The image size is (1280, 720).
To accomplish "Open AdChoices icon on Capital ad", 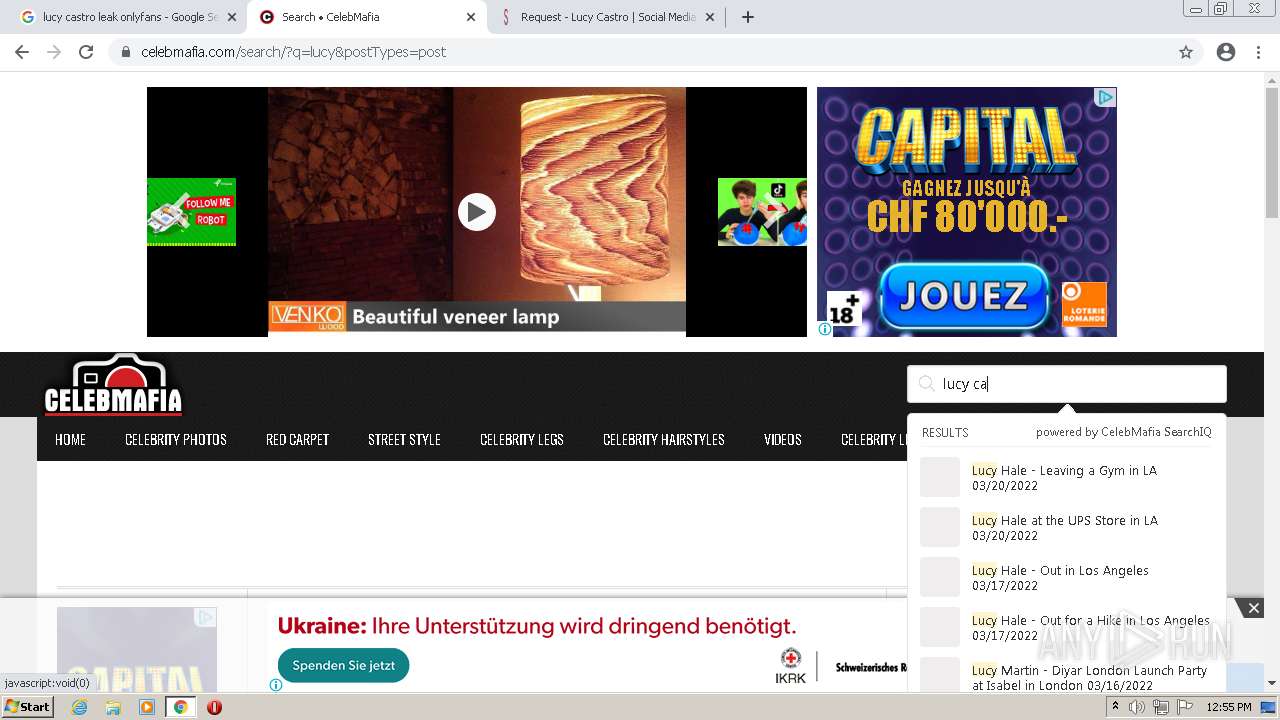I will [x=1105, y=97].
